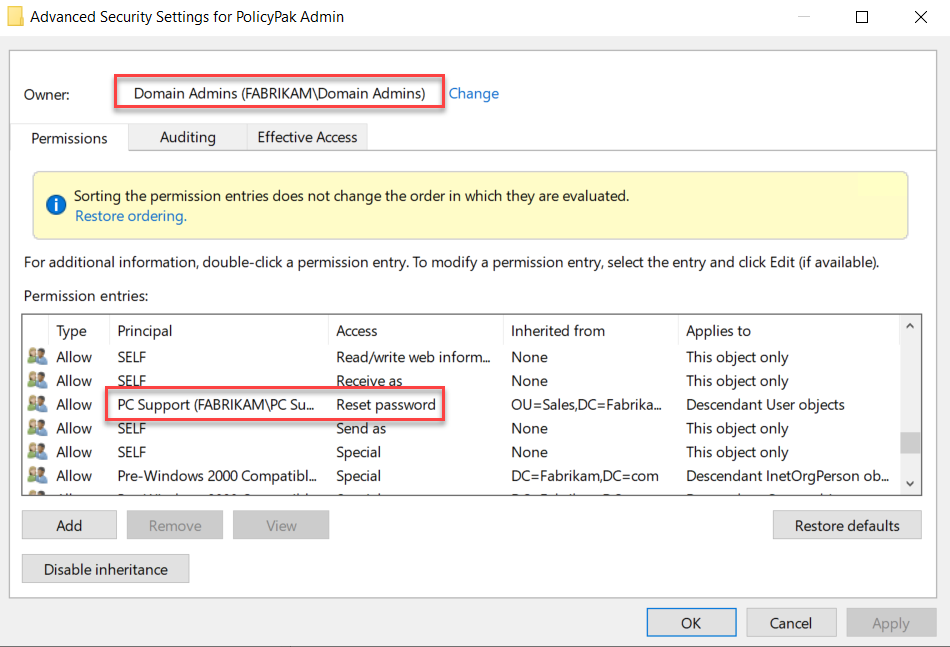Click Restore defaults button
Screen dimensions: 950x647
point(847,525)
